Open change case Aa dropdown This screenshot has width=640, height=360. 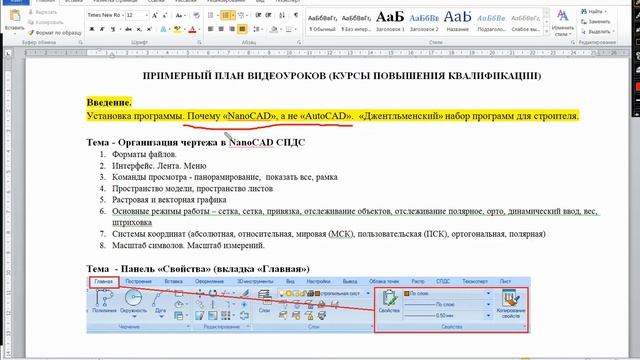pyautogui.click(x=179, y=16)
